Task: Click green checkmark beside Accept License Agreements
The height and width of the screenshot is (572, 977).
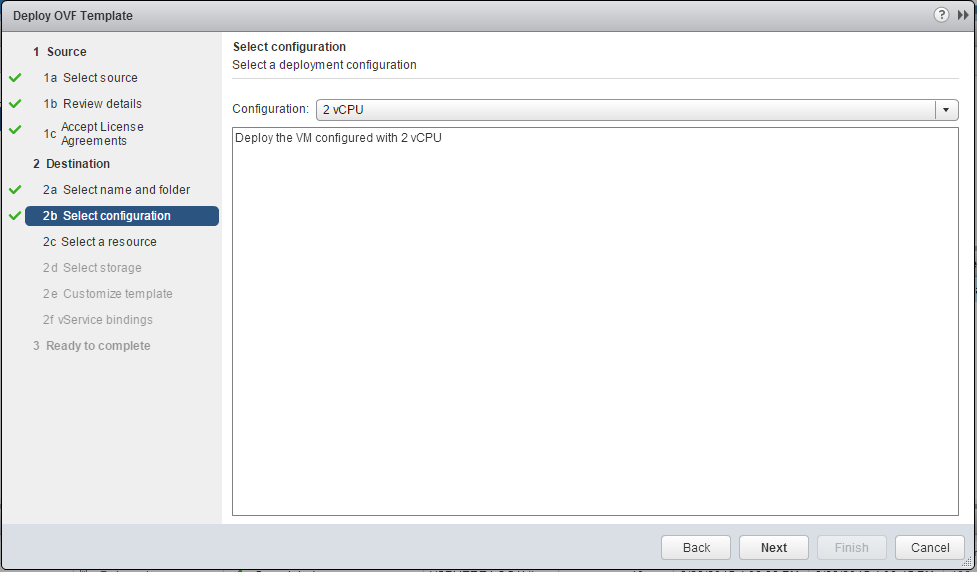Action: click(x=15, y=130)
